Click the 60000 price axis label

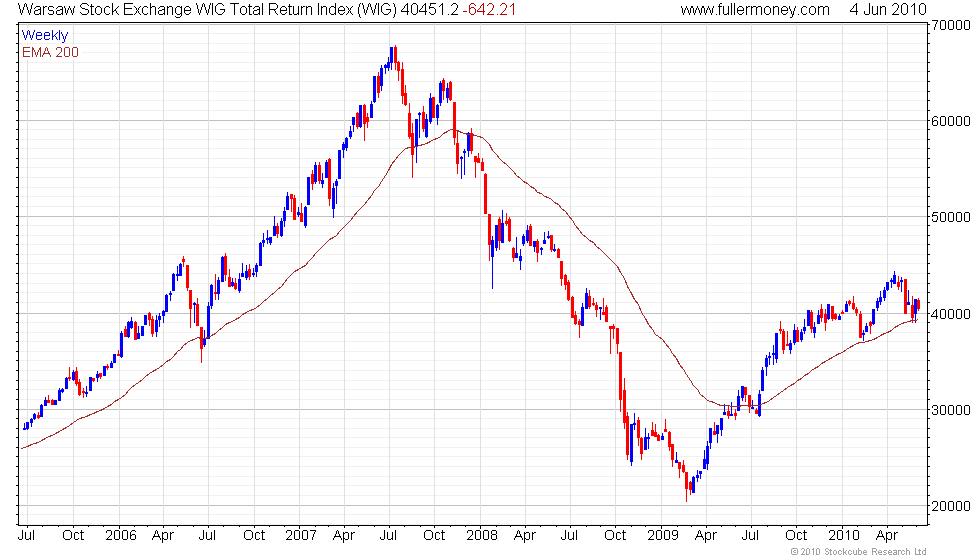click(950, 121)
